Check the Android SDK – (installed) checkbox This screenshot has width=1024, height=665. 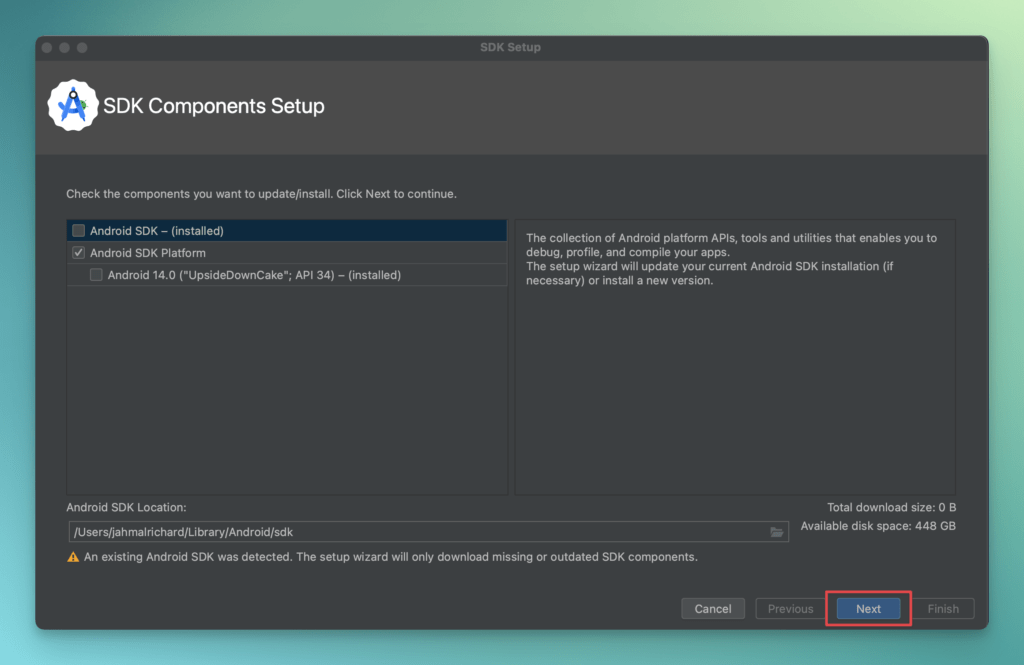click(x=78, y=231)
